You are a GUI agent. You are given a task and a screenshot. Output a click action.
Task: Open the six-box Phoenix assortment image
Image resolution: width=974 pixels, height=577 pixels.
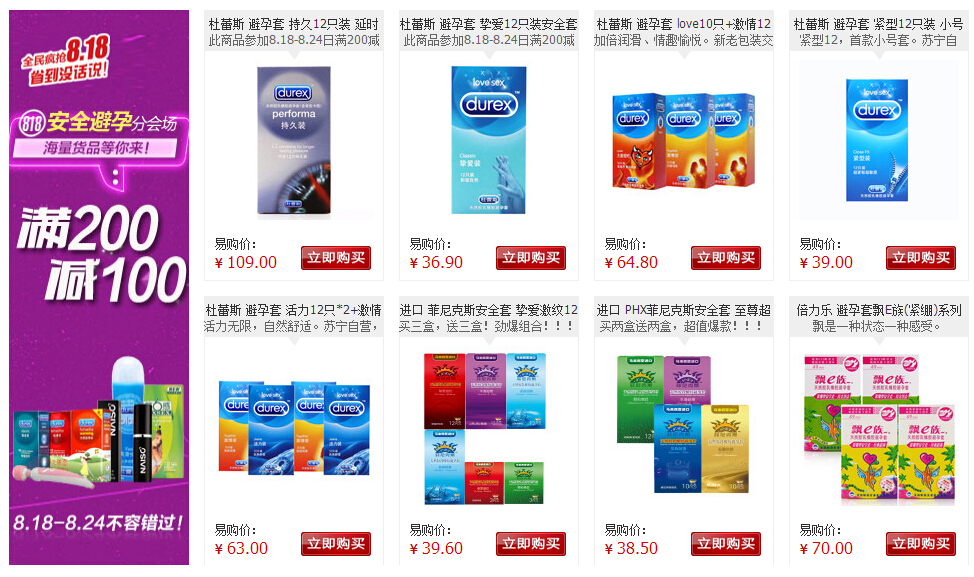485,429
